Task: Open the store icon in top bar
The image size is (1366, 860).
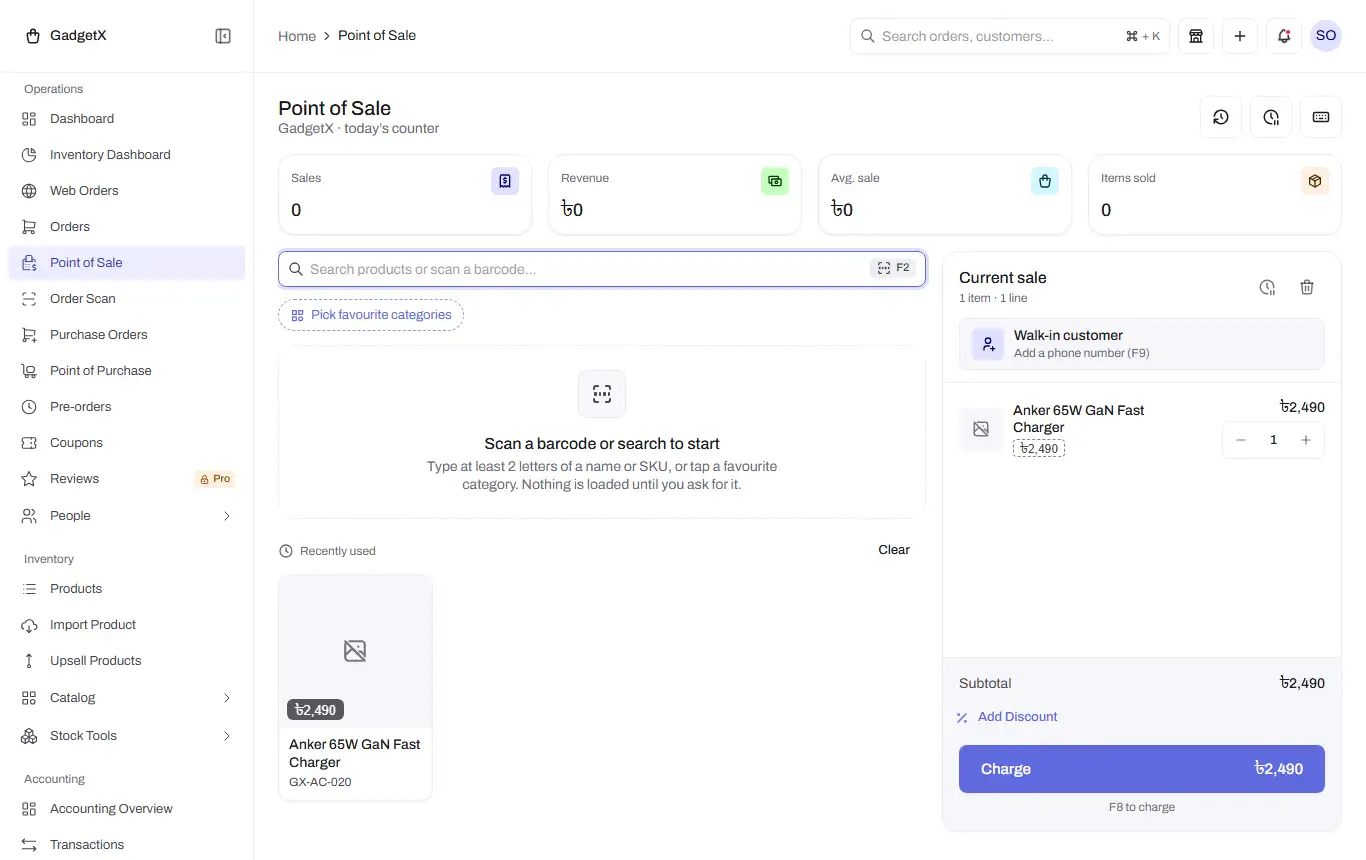Action: (1195, 36)
